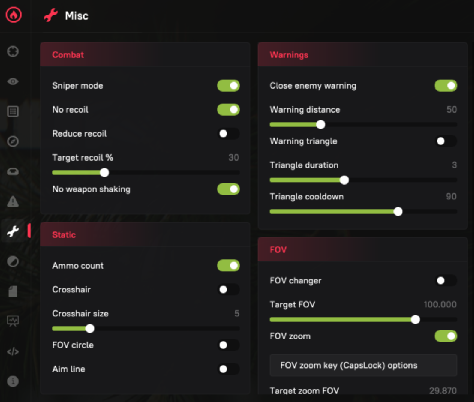The image size is (474, 402).
Task: Enable the Reduce recoil toggle
Action: 228,134
